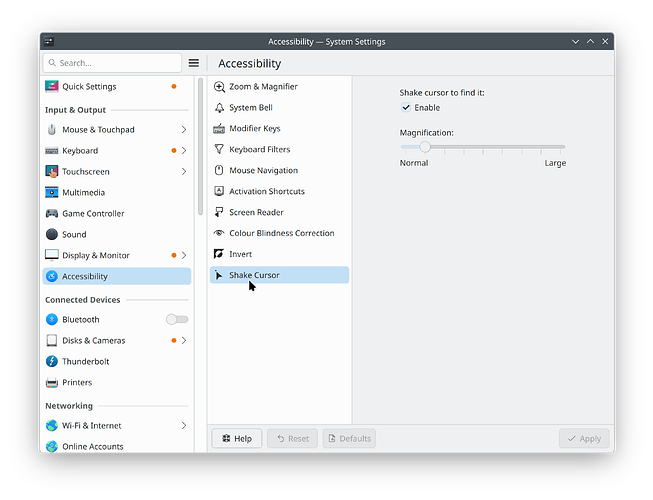Click the Magnification slider handle
Viewport: 653px width, 500px height.
click(425, 146)
